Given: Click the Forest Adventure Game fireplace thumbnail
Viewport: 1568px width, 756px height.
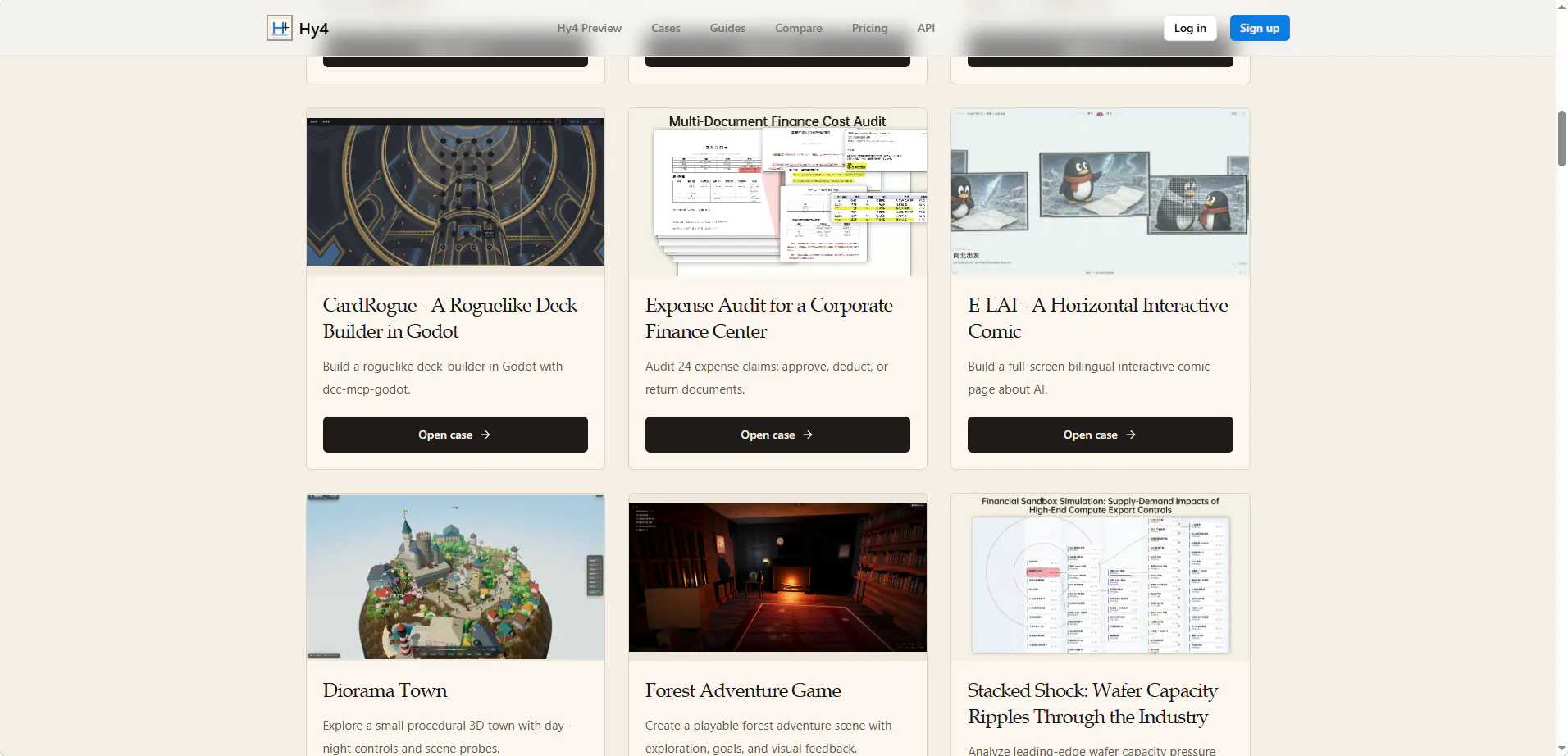Looking at the screenshot, I should (777, 577).
